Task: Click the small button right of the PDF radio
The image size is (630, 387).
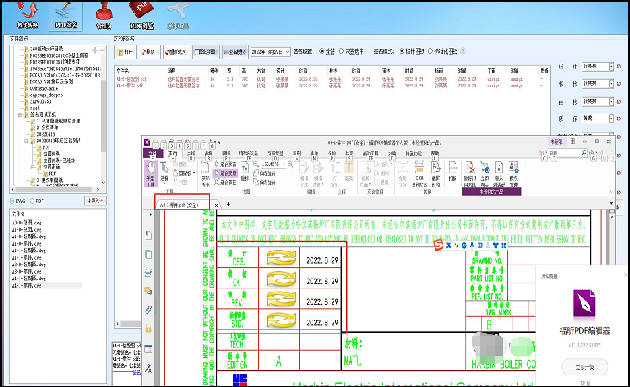Action: (x=95, y=201)
